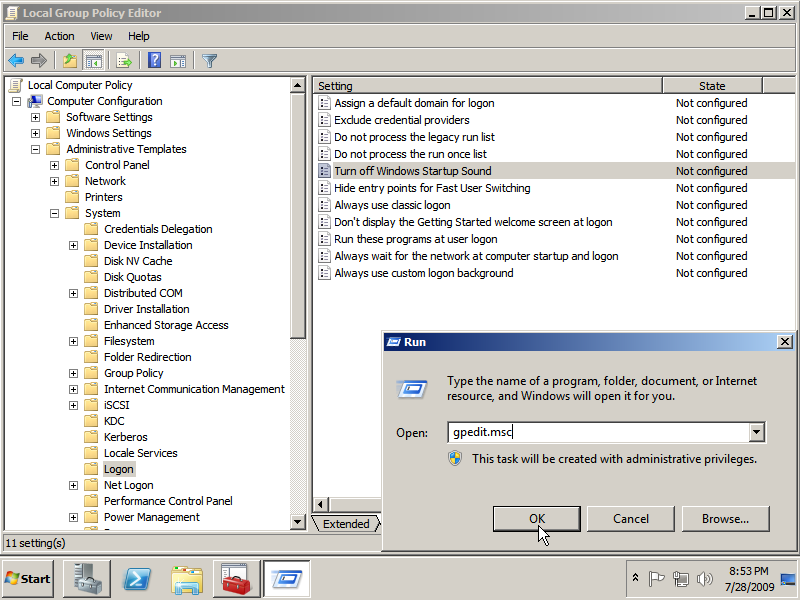The height and width of the screenshot is (600, 800).
Task: Open the Action menu
Action: point(59,36)
